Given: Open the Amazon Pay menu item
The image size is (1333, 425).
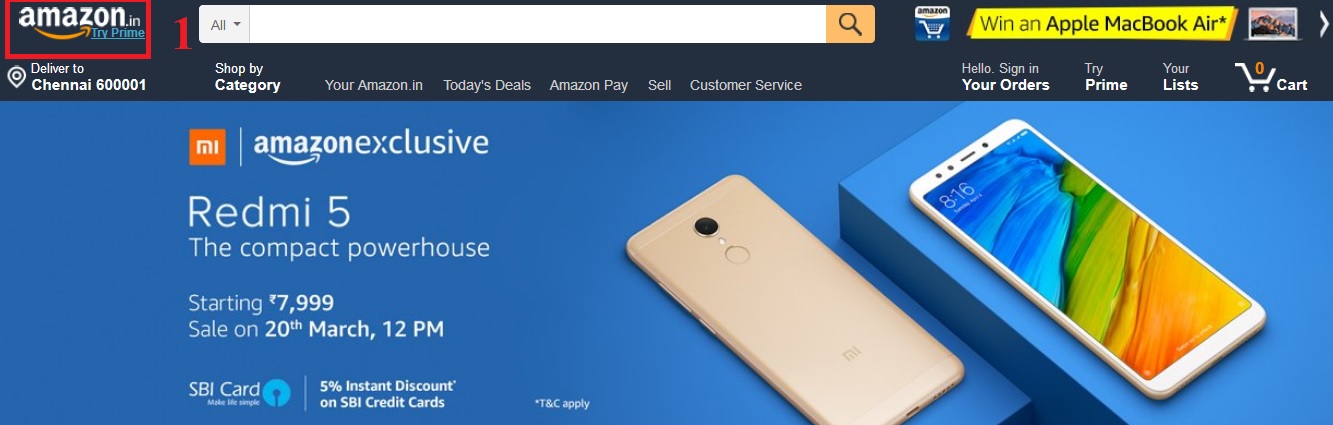Looking at the screenshot, I should point(588,85).
